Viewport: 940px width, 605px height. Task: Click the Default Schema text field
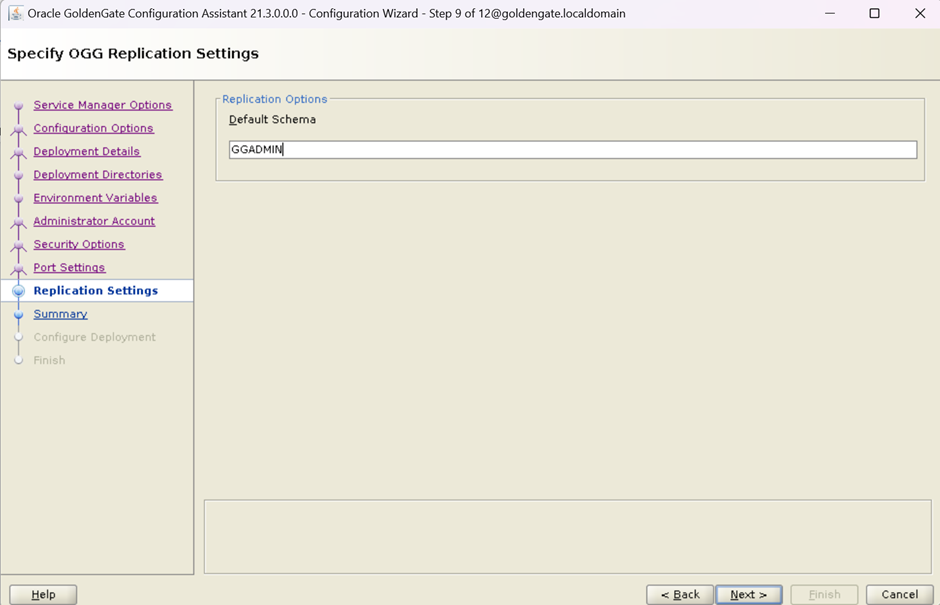[x=572, y=150]
